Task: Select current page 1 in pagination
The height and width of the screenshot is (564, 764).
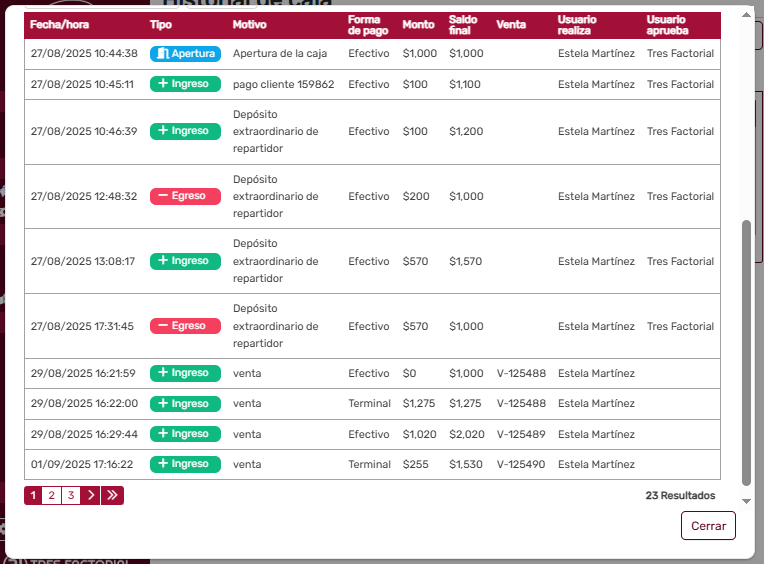Action: 33,495
